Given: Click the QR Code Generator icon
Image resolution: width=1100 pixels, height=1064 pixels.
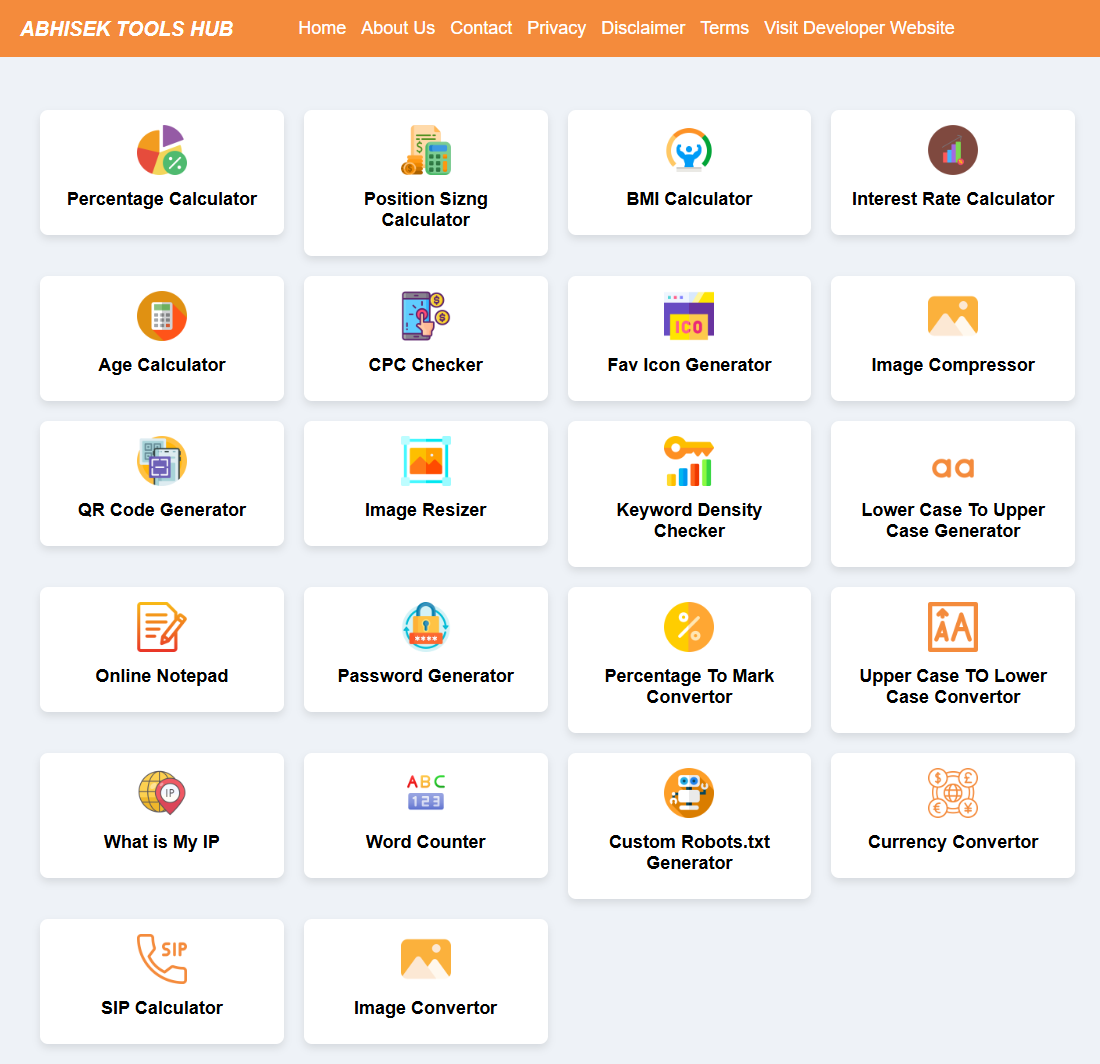Looking at the screenshot, I should point(162,462).
